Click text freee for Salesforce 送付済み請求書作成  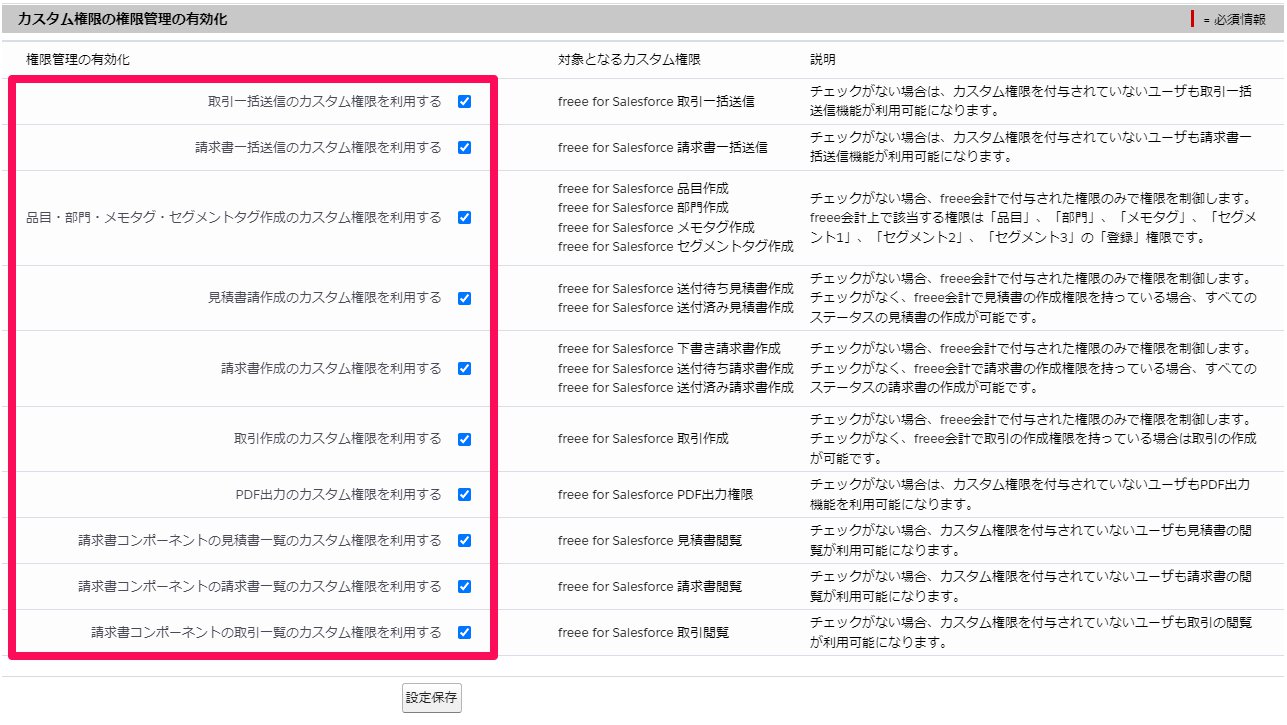point(676,387)
